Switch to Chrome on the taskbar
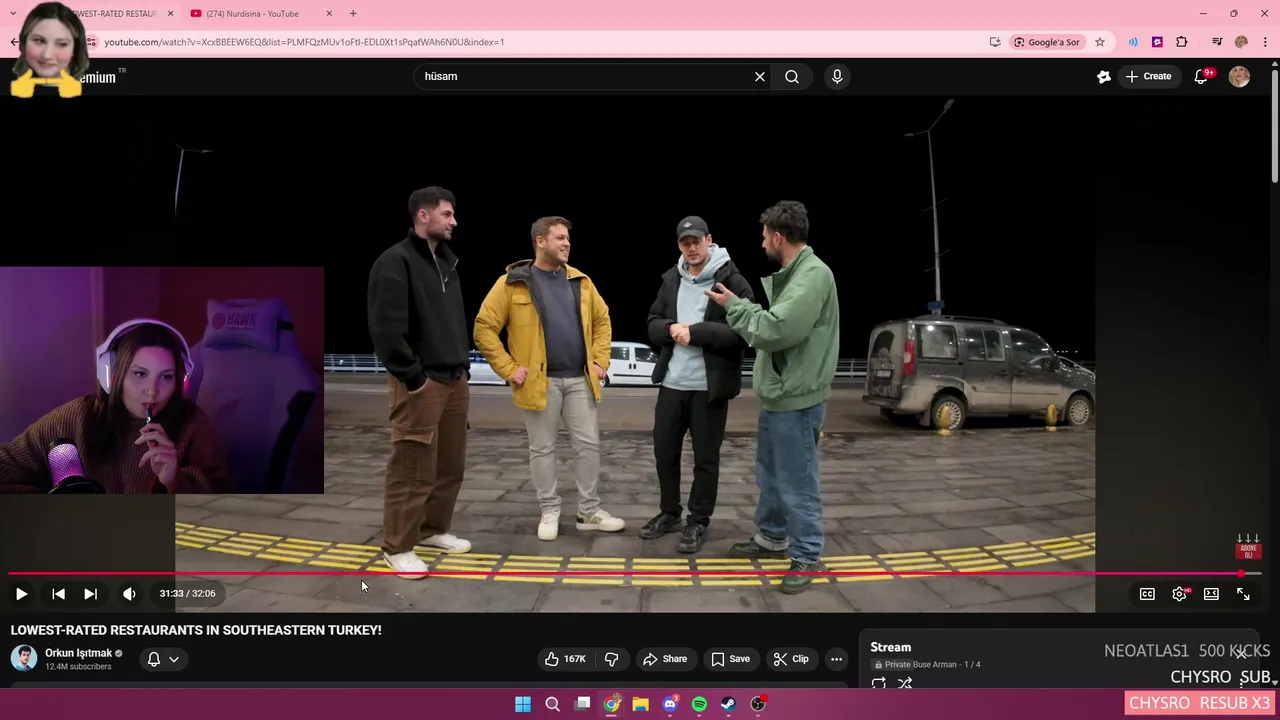This screenshot has height=720, width=1280. (611, 704)
